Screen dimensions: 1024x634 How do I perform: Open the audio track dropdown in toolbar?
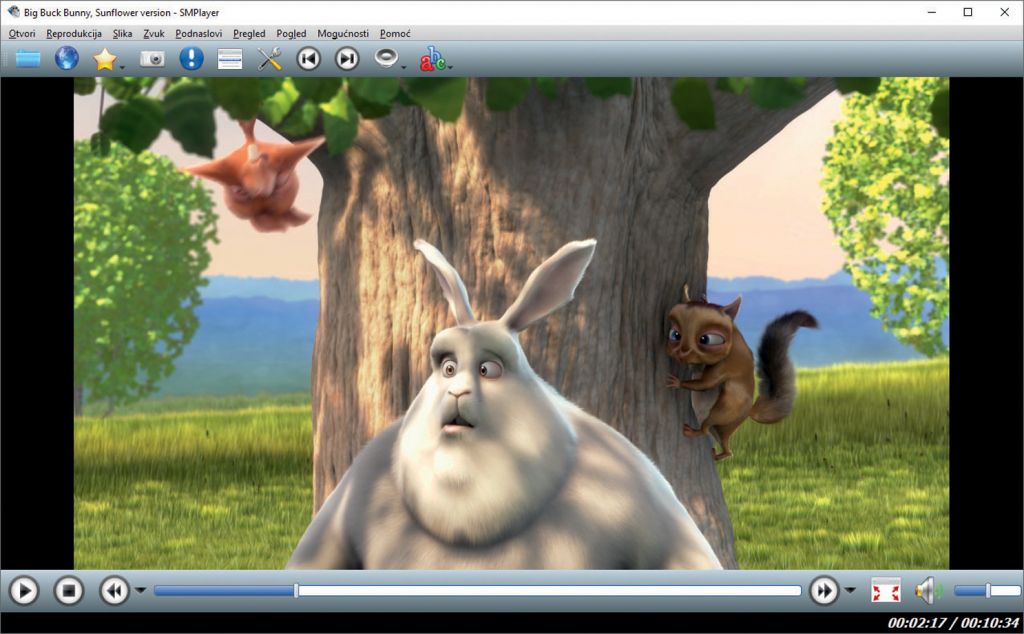[x=403, y=67]
